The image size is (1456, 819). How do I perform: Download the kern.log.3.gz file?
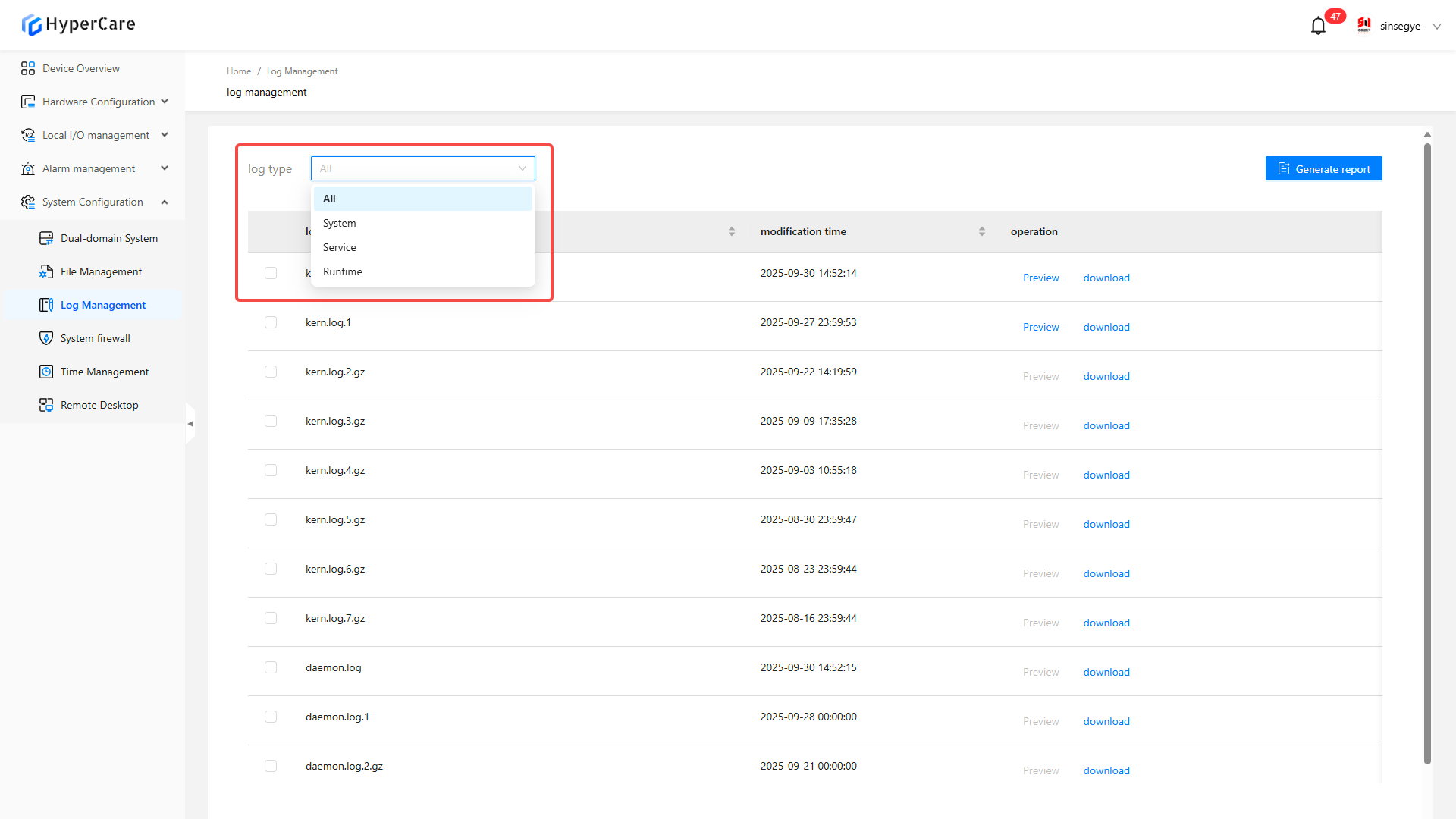1106,425
